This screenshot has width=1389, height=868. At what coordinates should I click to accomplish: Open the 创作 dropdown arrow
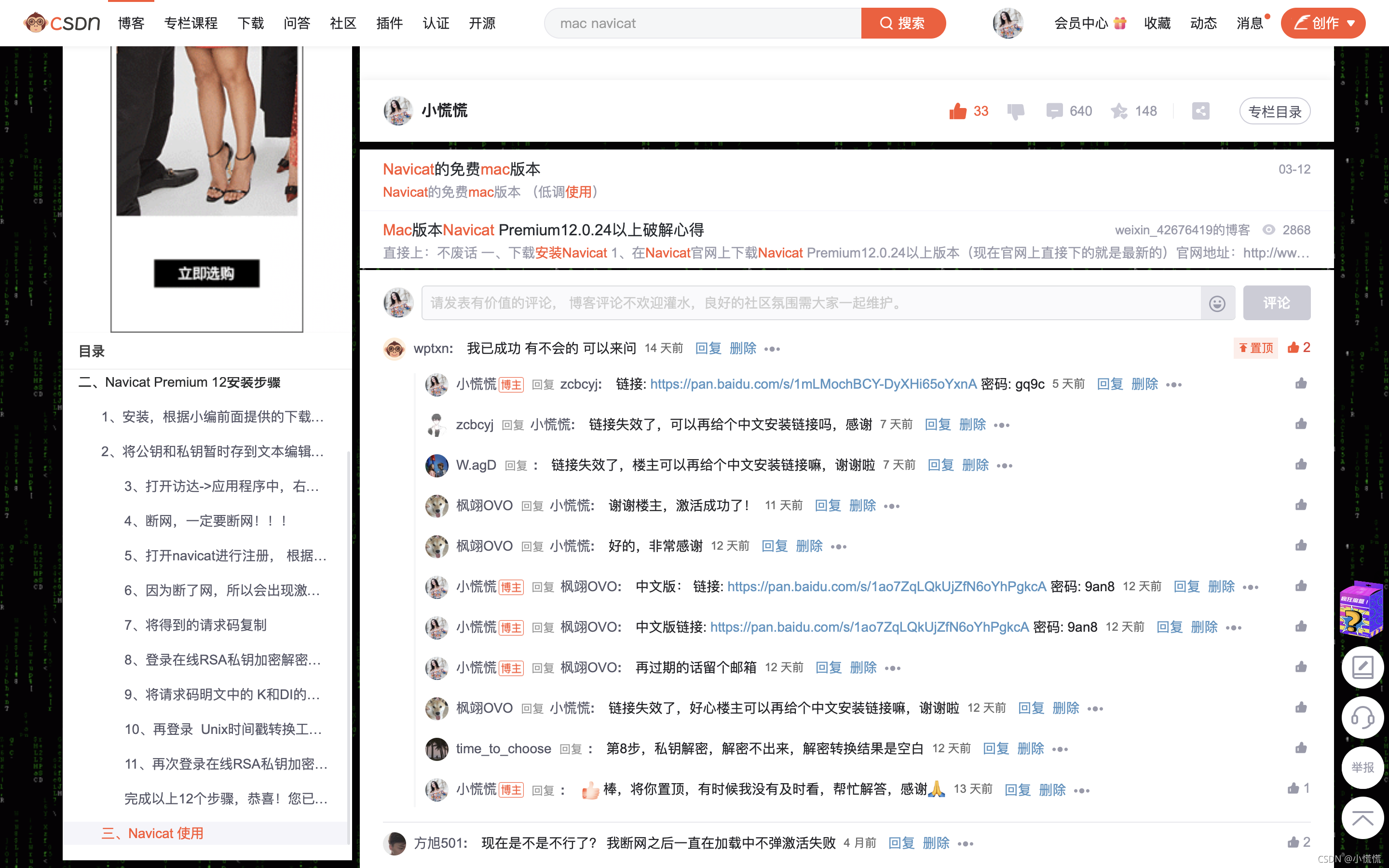tap(1351, 24)
